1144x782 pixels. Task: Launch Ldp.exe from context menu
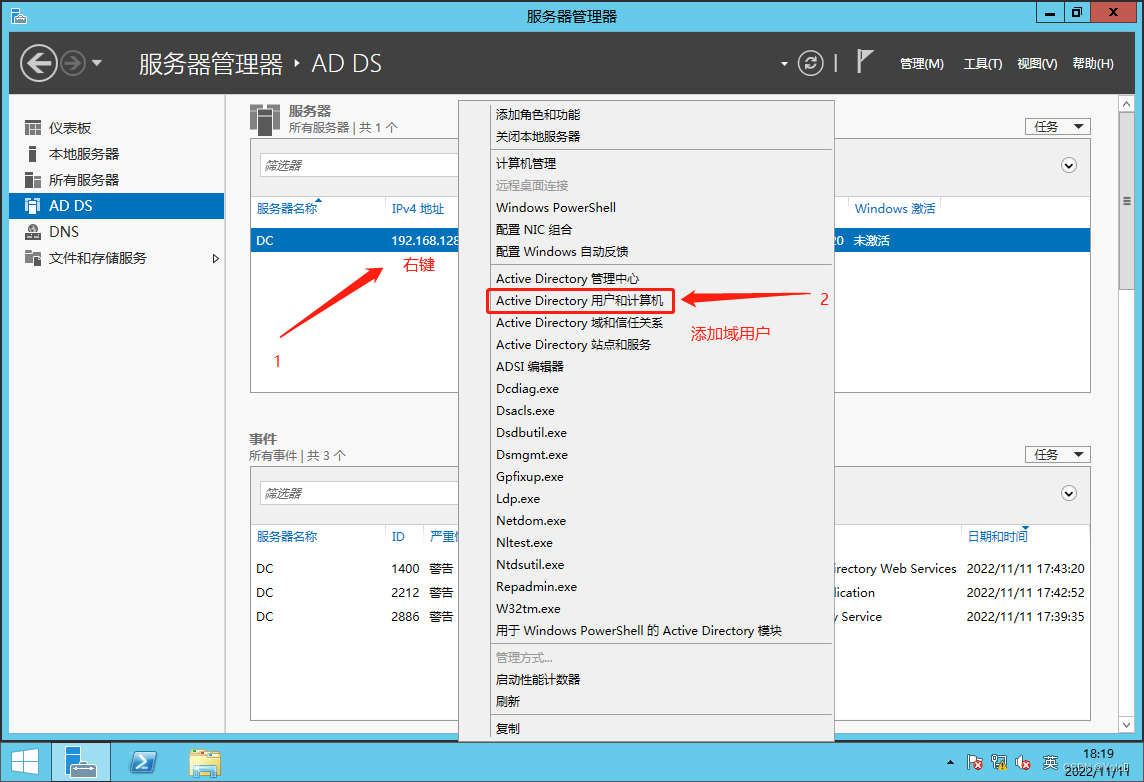[518, 499]
